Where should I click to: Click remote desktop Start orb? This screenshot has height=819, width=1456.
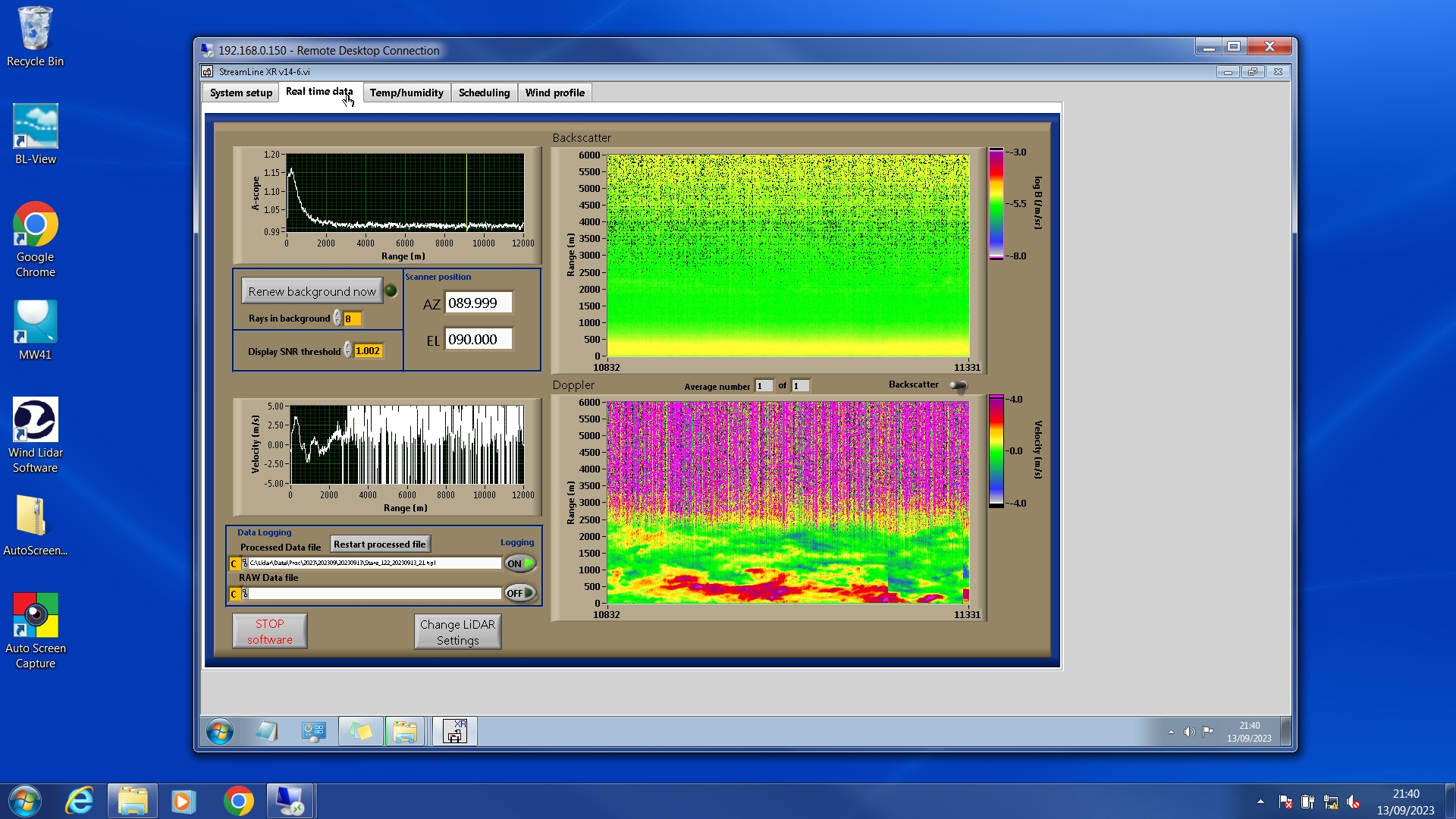click(220, 732)
